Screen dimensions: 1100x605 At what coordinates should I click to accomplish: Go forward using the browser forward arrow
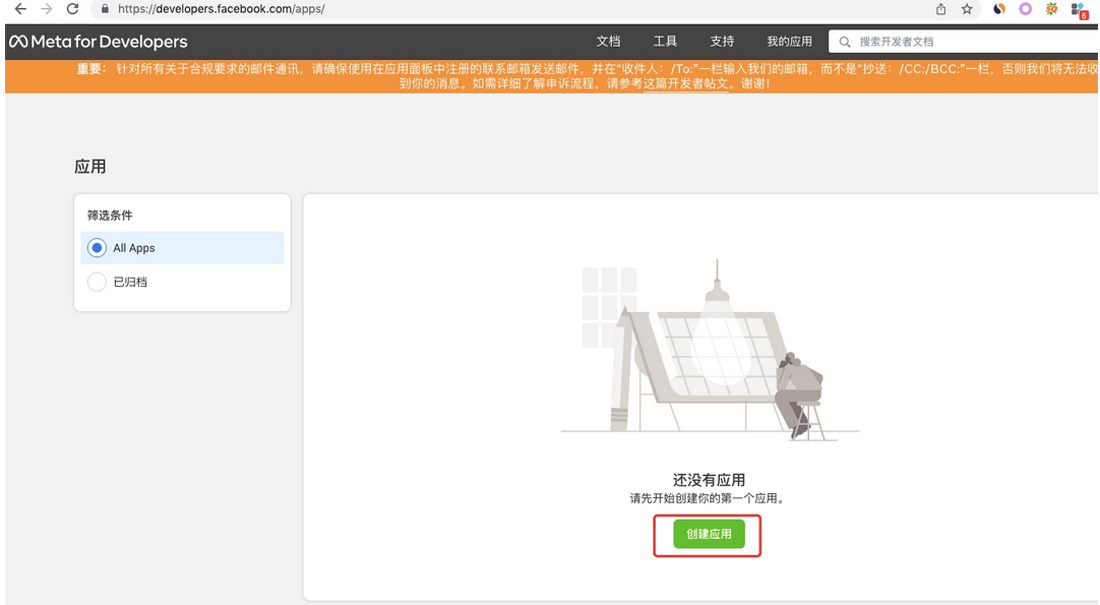pos(46,9)
